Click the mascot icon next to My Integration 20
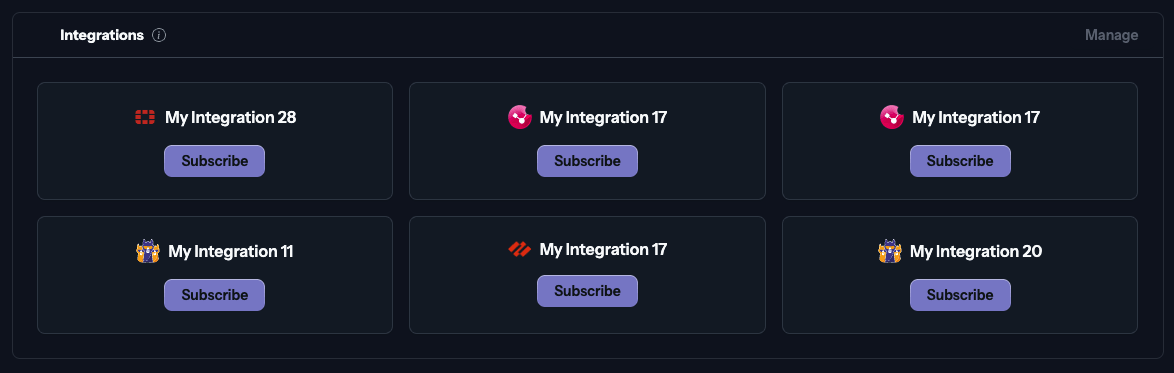Viewport: 1174px width, 373px height. (x=890, y=251)
